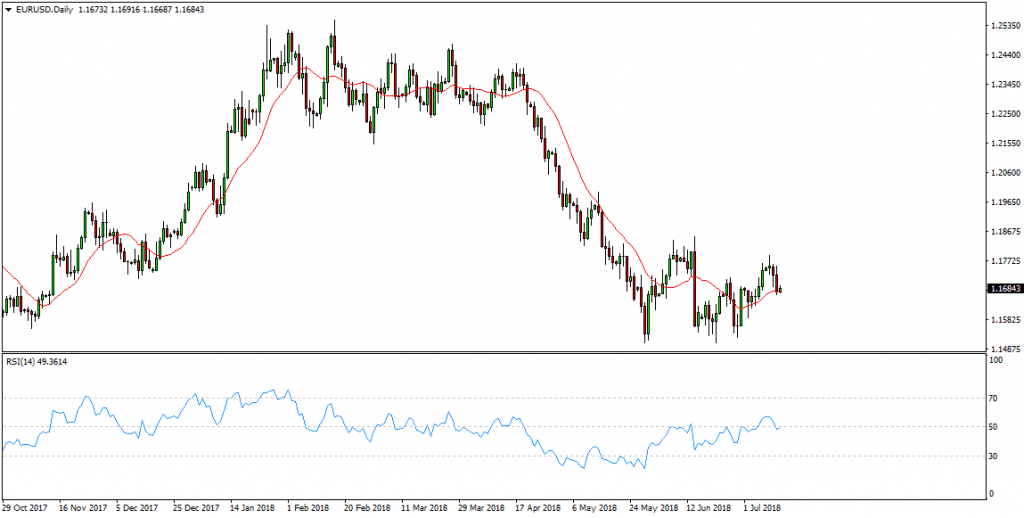Click the RSI scale value 30

[x=995, y=456]
